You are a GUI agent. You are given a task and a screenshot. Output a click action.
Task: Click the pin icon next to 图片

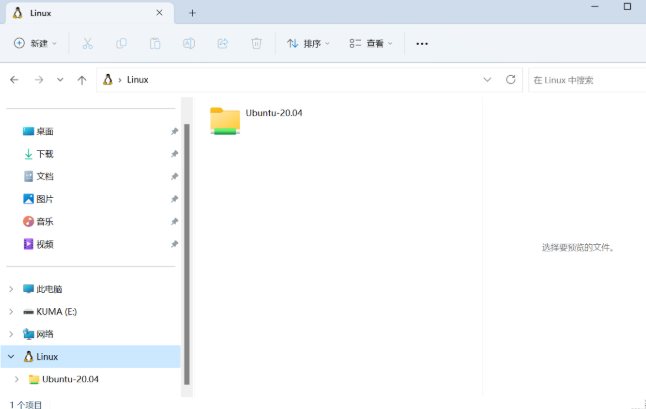(x=174, y=199)
